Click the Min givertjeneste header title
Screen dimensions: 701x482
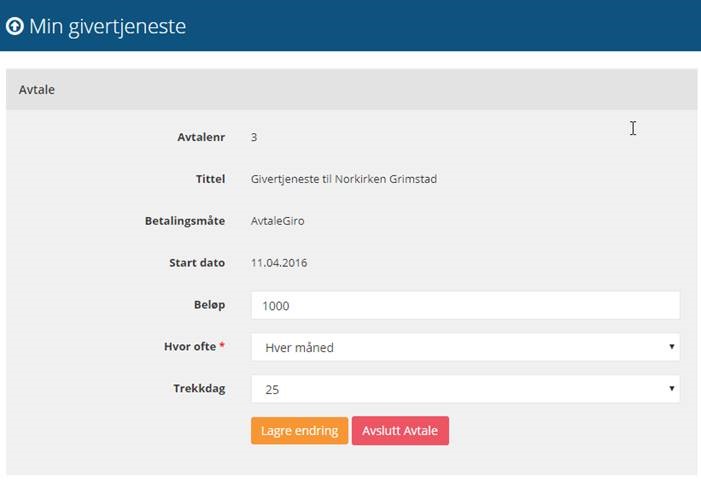point(107,26)
